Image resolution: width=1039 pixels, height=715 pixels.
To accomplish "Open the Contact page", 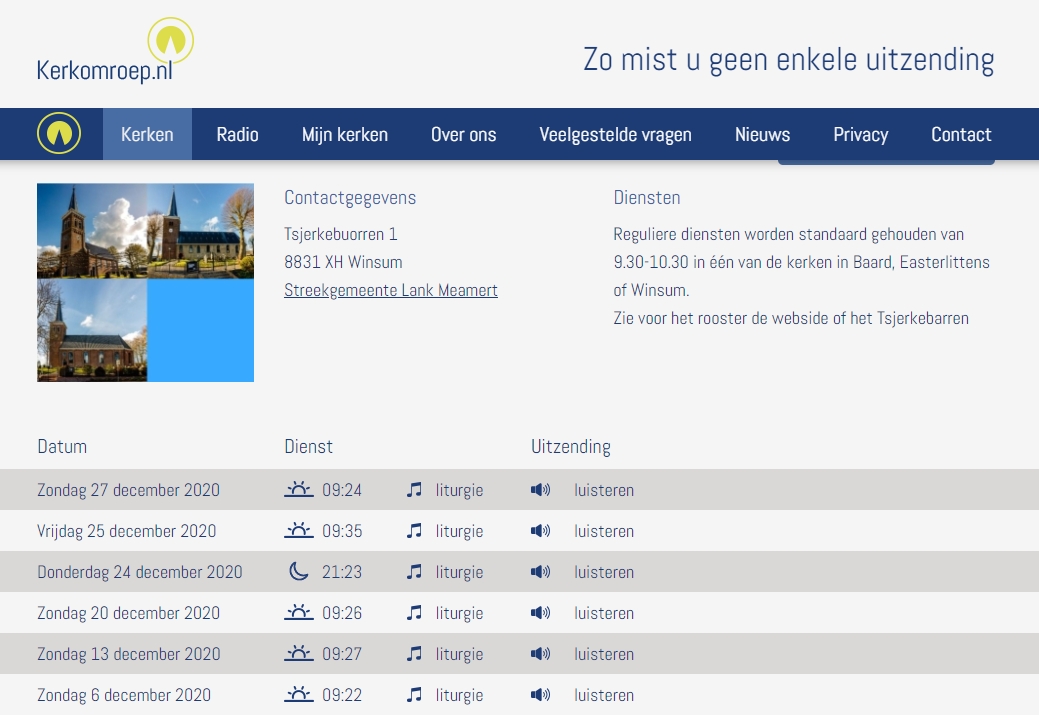I will pos(961,134).
